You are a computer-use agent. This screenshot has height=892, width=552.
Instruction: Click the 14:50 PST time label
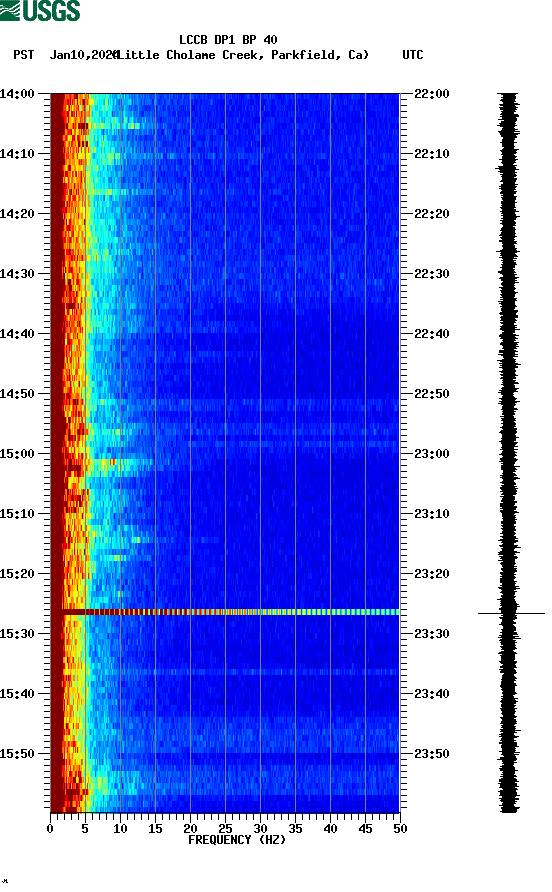pyautogui.click(x=17, y=394)
